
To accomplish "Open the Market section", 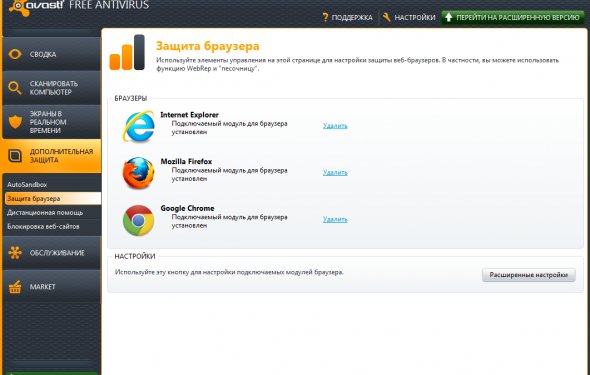I will [x=52, y=287].
